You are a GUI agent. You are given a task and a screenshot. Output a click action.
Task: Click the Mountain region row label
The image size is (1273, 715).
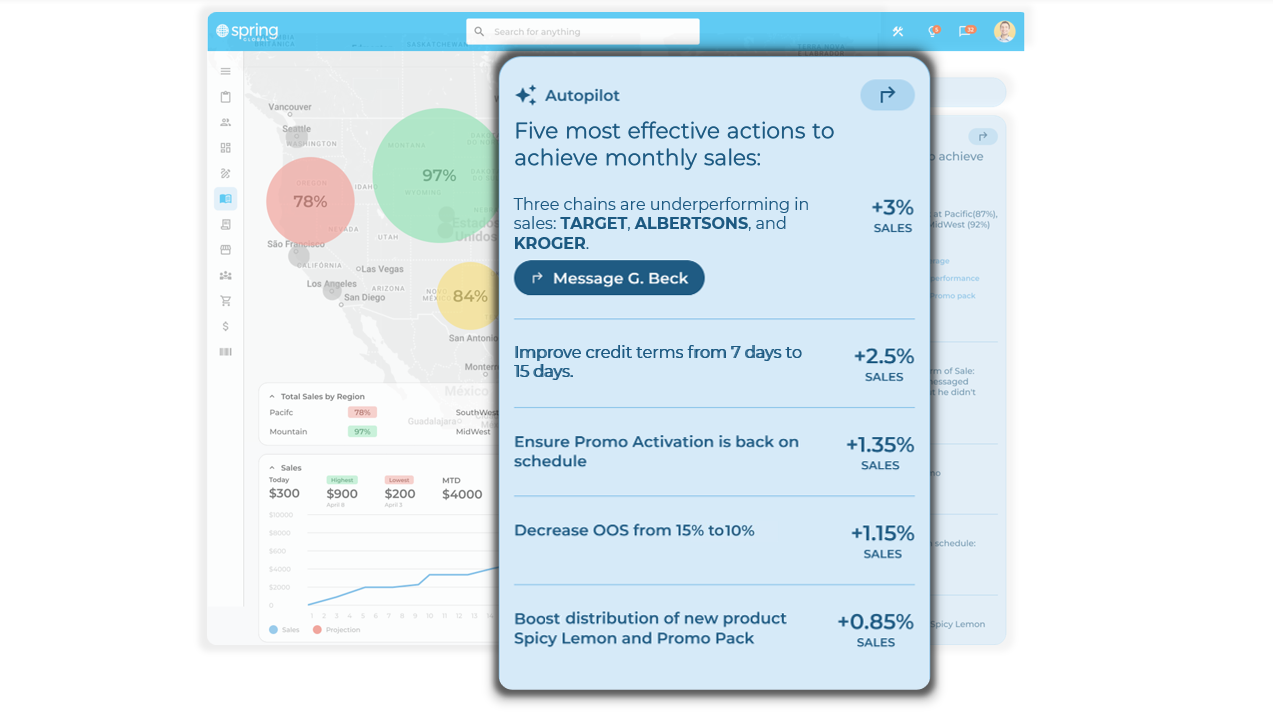tap(288, 432)
